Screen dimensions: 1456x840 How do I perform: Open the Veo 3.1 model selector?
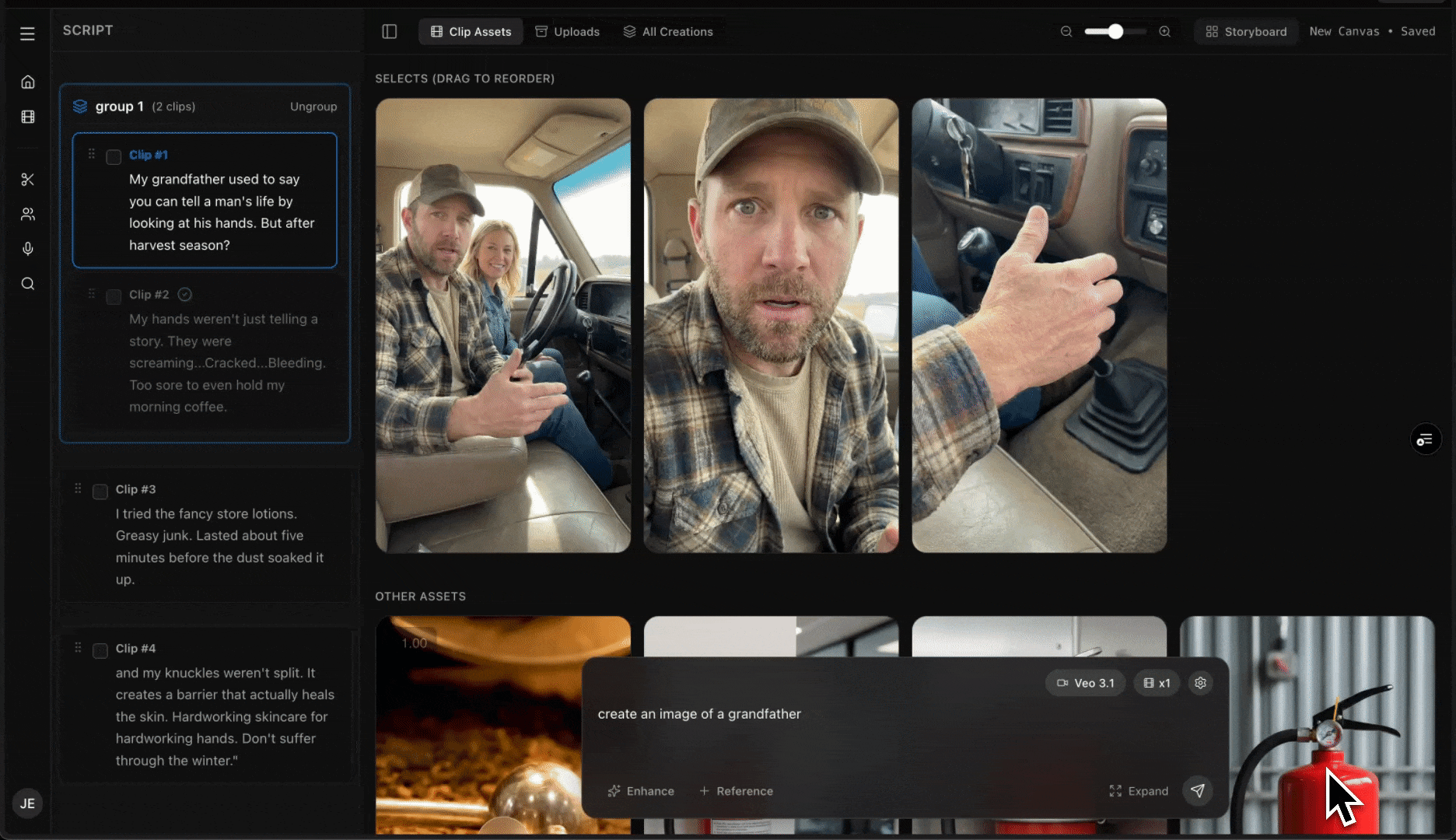coord(1085,683)
